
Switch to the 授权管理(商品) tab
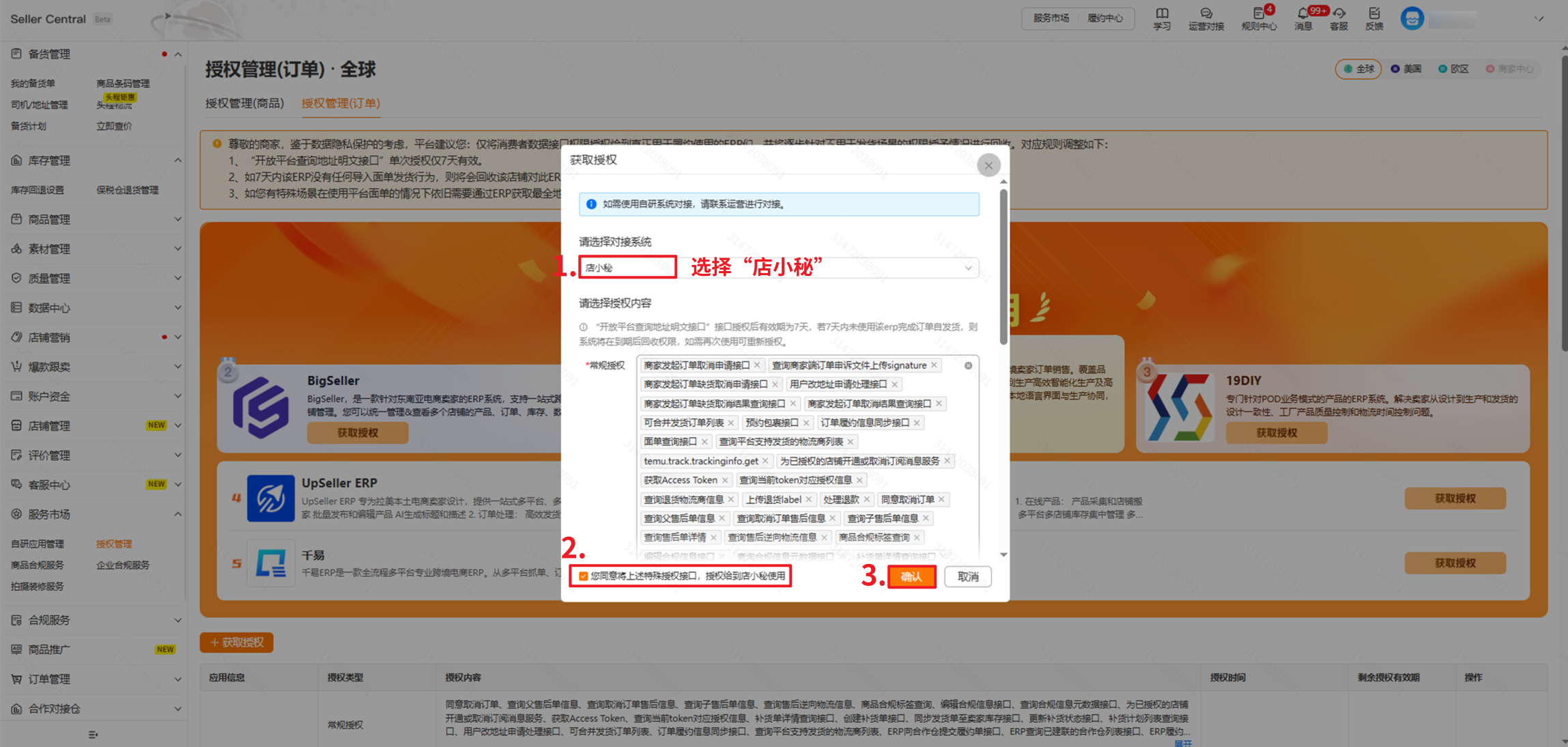(x=244, y=103)
